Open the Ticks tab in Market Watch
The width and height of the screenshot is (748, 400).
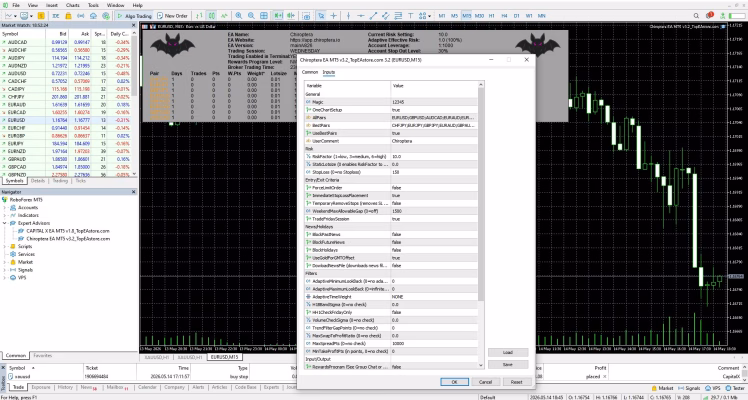pyautogui.click(x=81, y=181)
